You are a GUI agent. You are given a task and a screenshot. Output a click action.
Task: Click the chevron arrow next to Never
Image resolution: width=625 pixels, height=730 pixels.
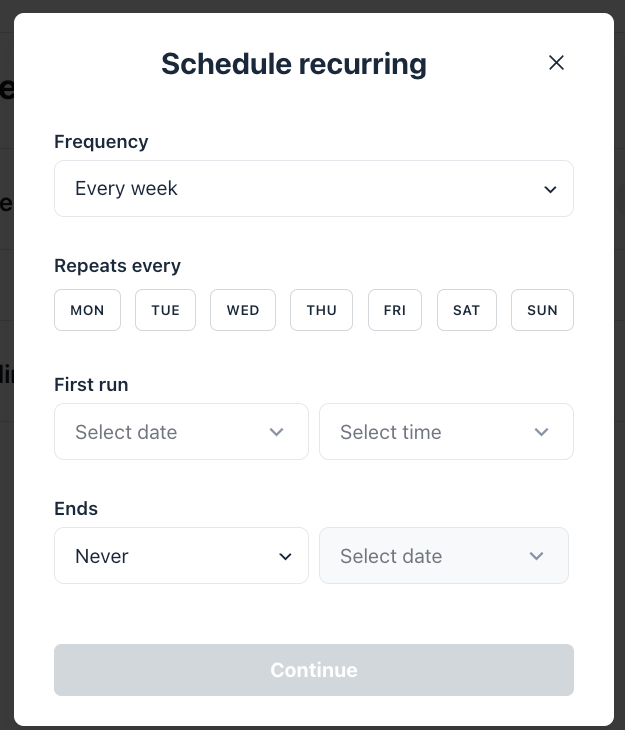click(x=285, y=556)
